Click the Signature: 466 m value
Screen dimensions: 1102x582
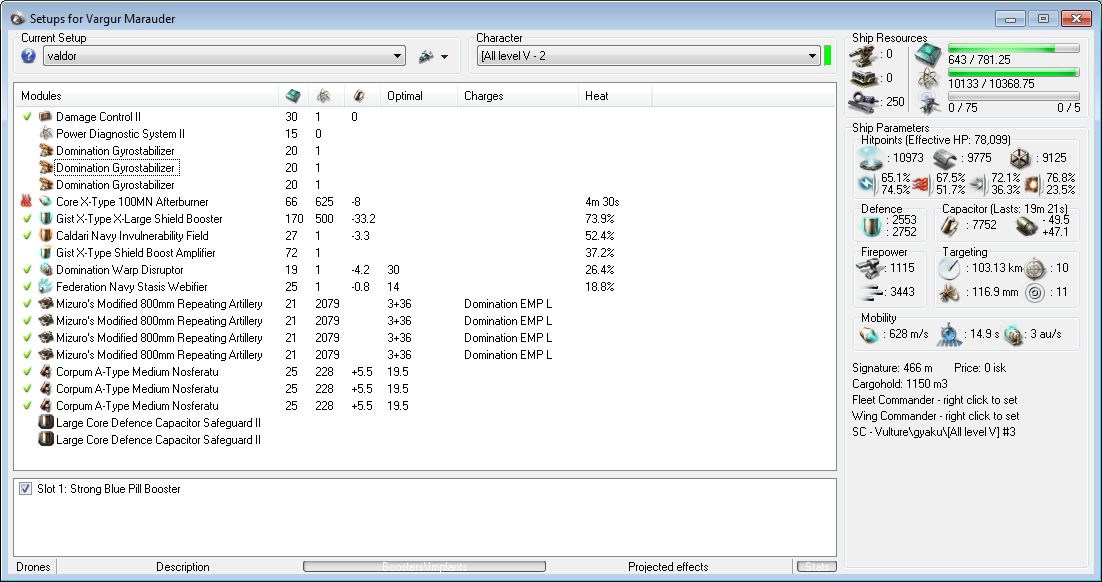tap(892, 368)
